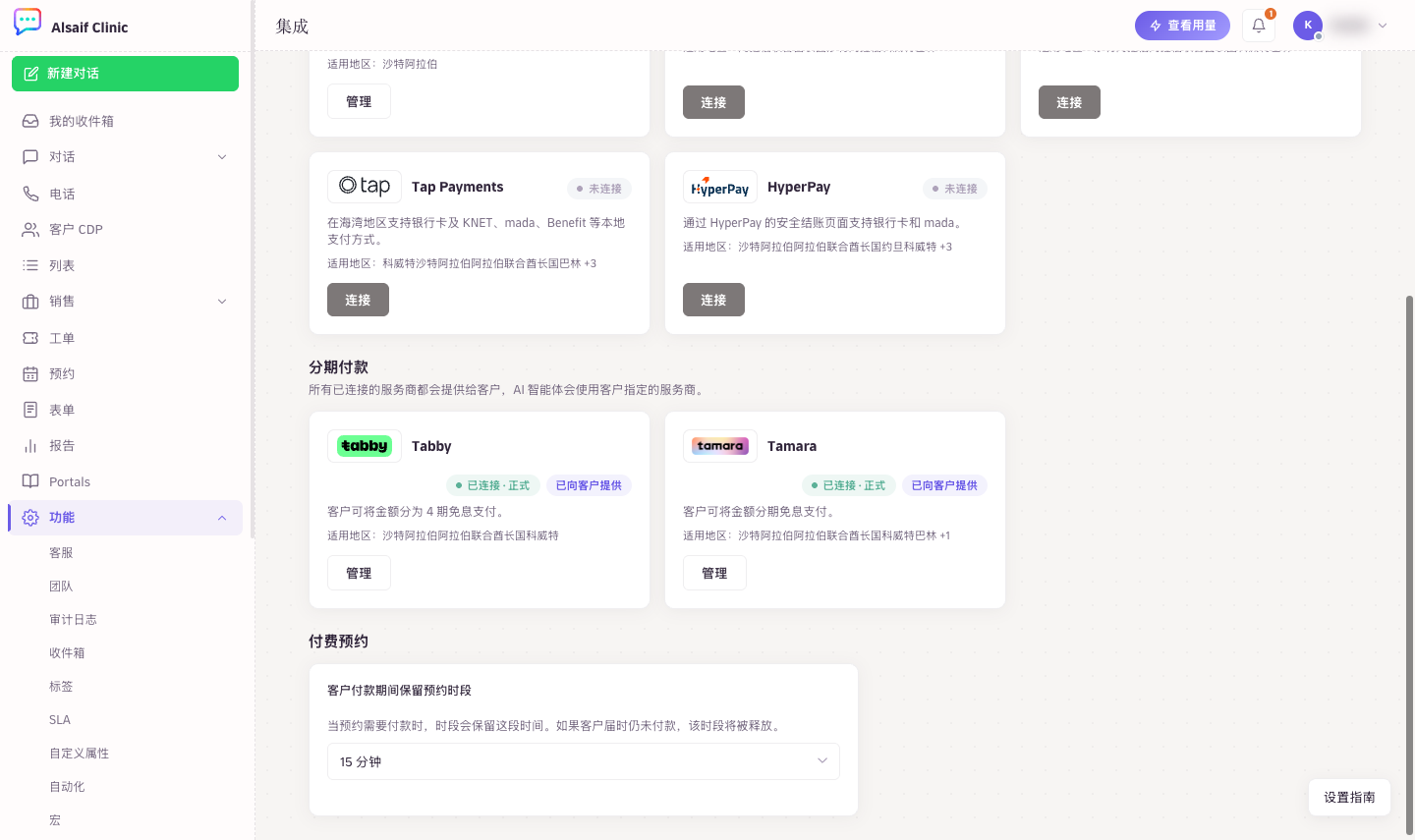1415x840 pixels.
Task: Click the 销售 briefcase icon
Action: point(30,302)
